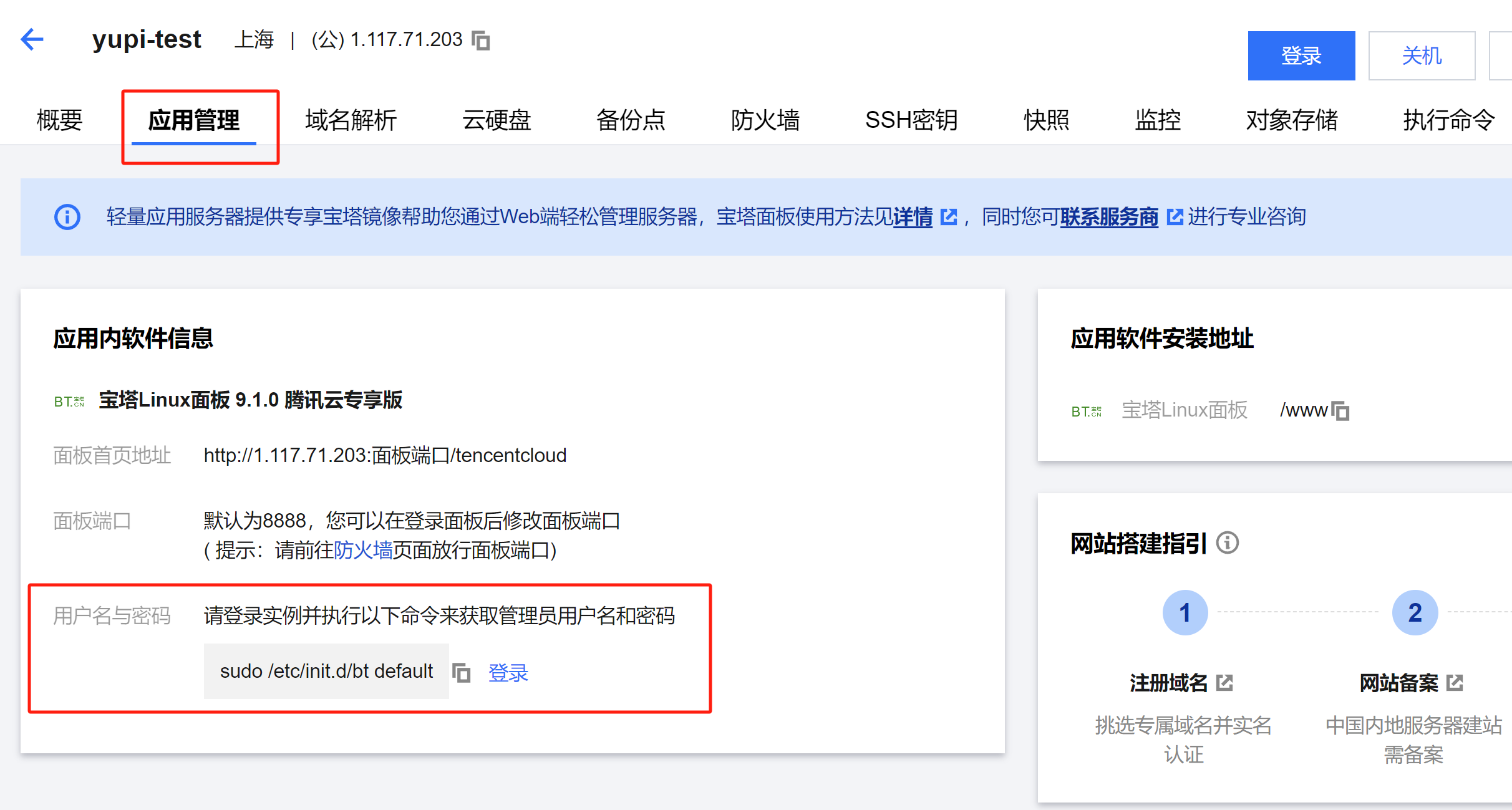Click external link icon next to 注册域名

tap(1224, 683)
